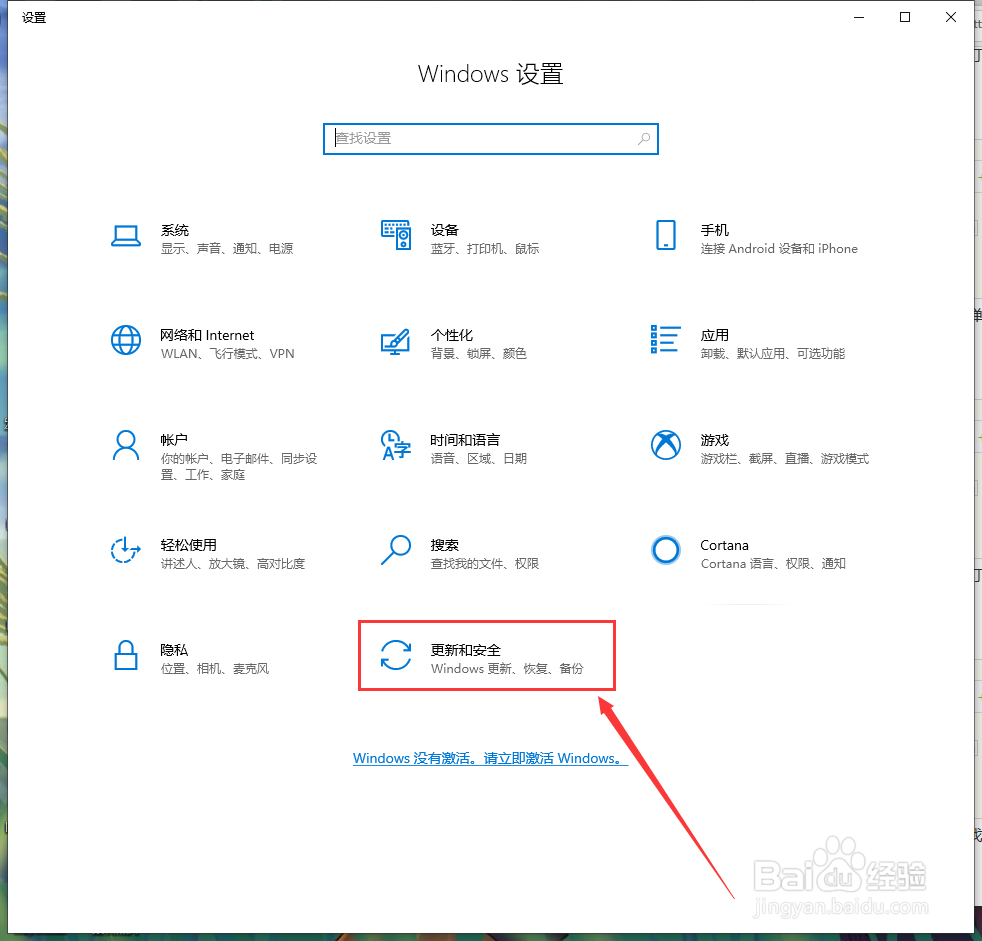Viewport: 982px width, 941px height.
Task: Open the 帐户 person icon
Action: click(x=126, y=445)
